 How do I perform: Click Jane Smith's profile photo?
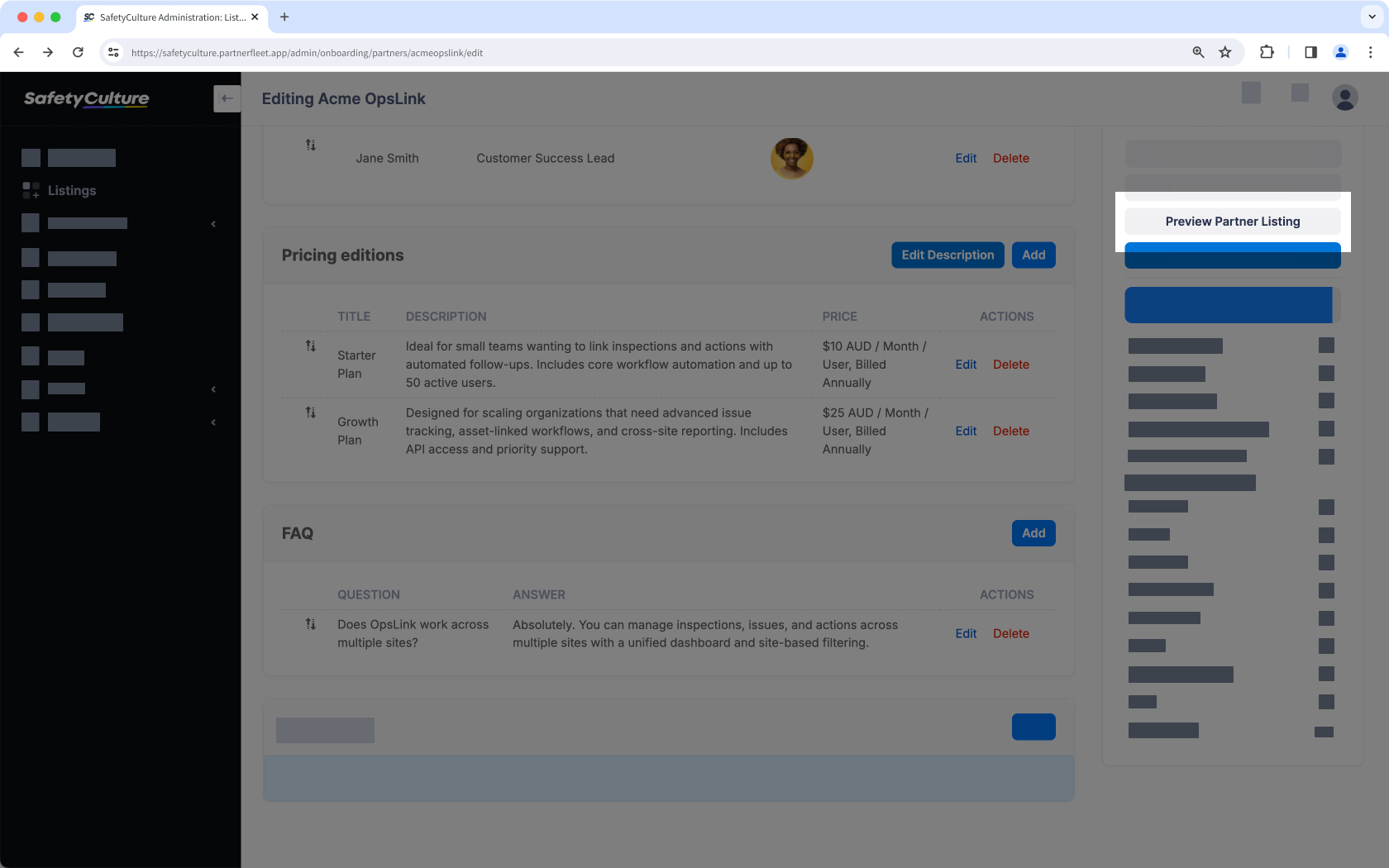(x=792, y=158)
